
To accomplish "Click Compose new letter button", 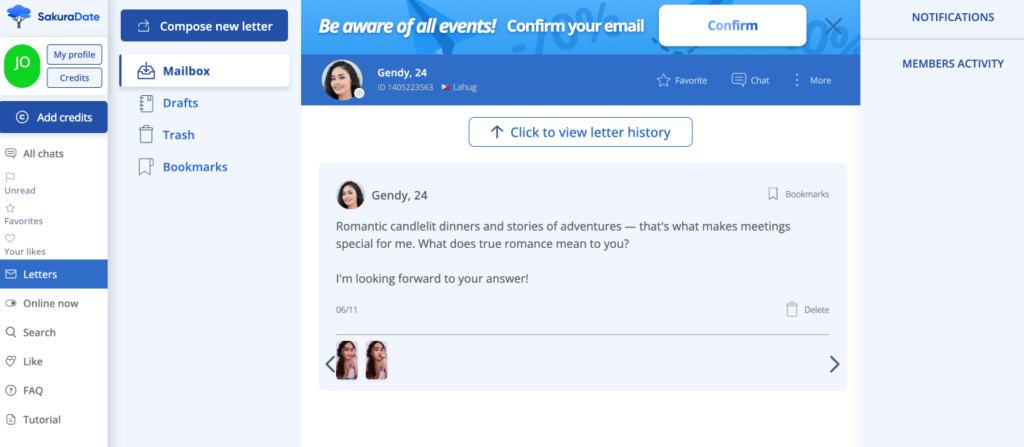I will pyautogui.click(x=204, y=26).
